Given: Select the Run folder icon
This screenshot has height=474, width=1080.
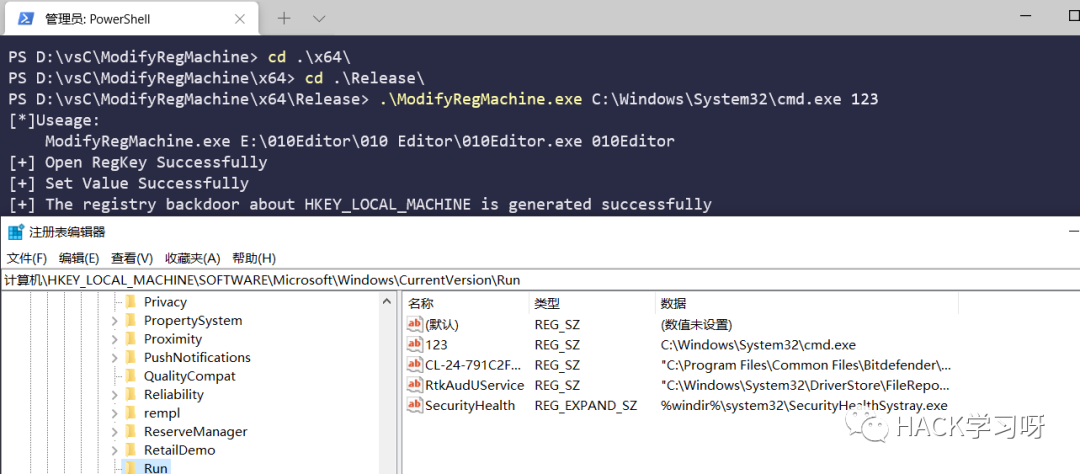Looking at the screenshot, I should 131,468.
